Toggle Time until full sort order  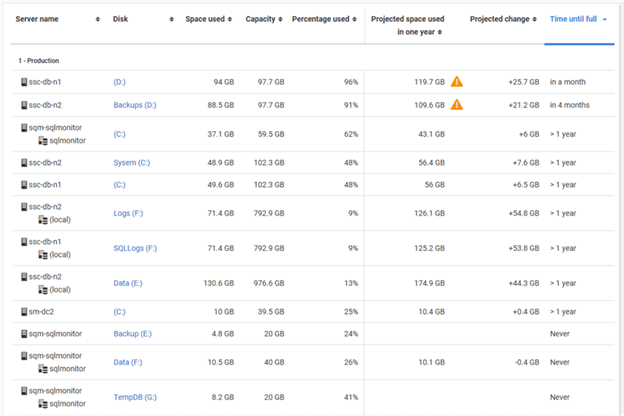(x=578, y=19)
